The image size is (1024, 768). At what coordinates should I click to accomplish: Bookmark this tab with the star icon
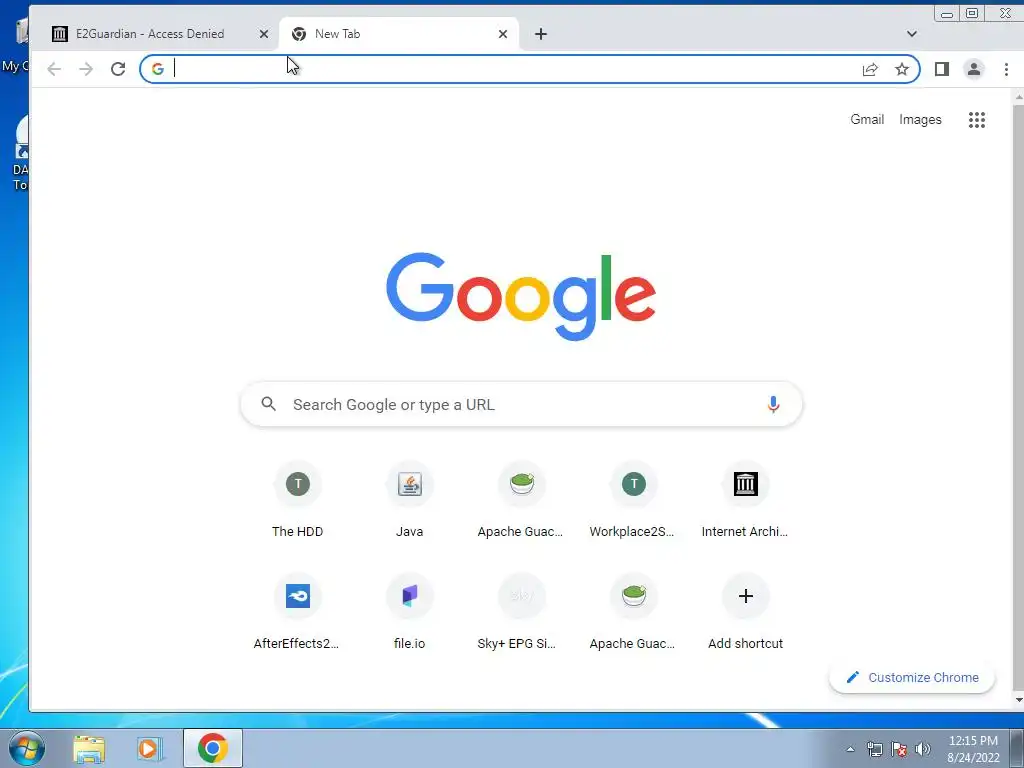(x=902, y=69)
